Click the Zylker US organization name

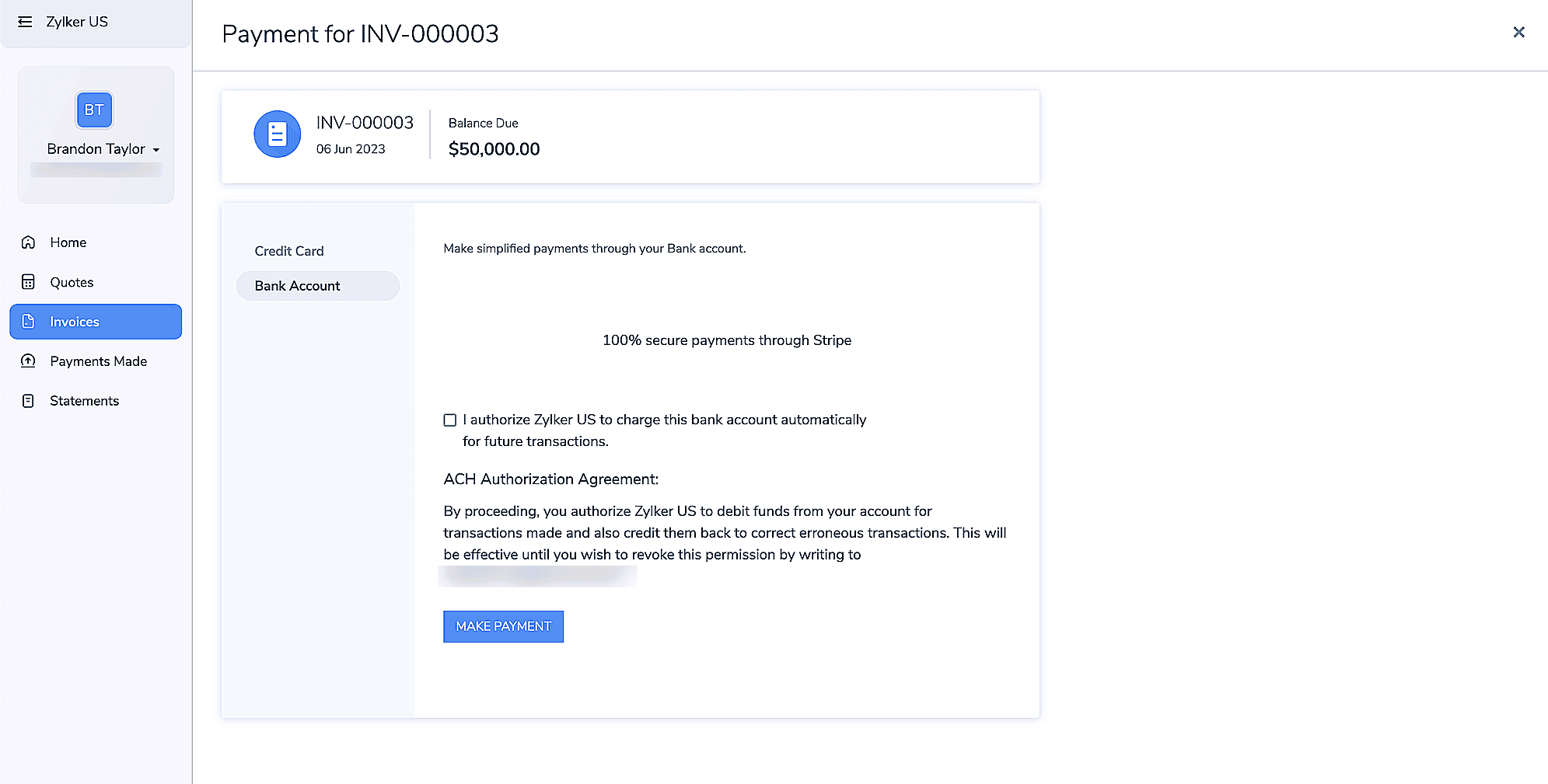(x=77, y=22)
